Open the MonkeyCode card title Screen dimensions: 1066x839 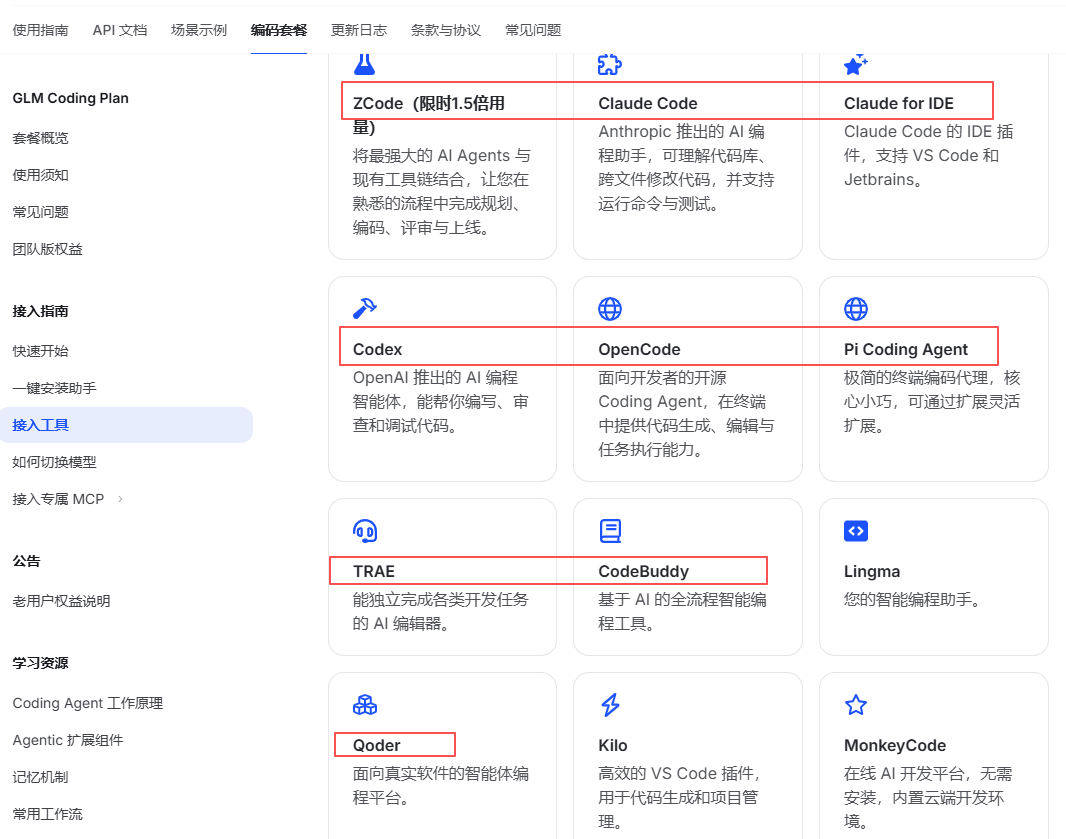895,745
